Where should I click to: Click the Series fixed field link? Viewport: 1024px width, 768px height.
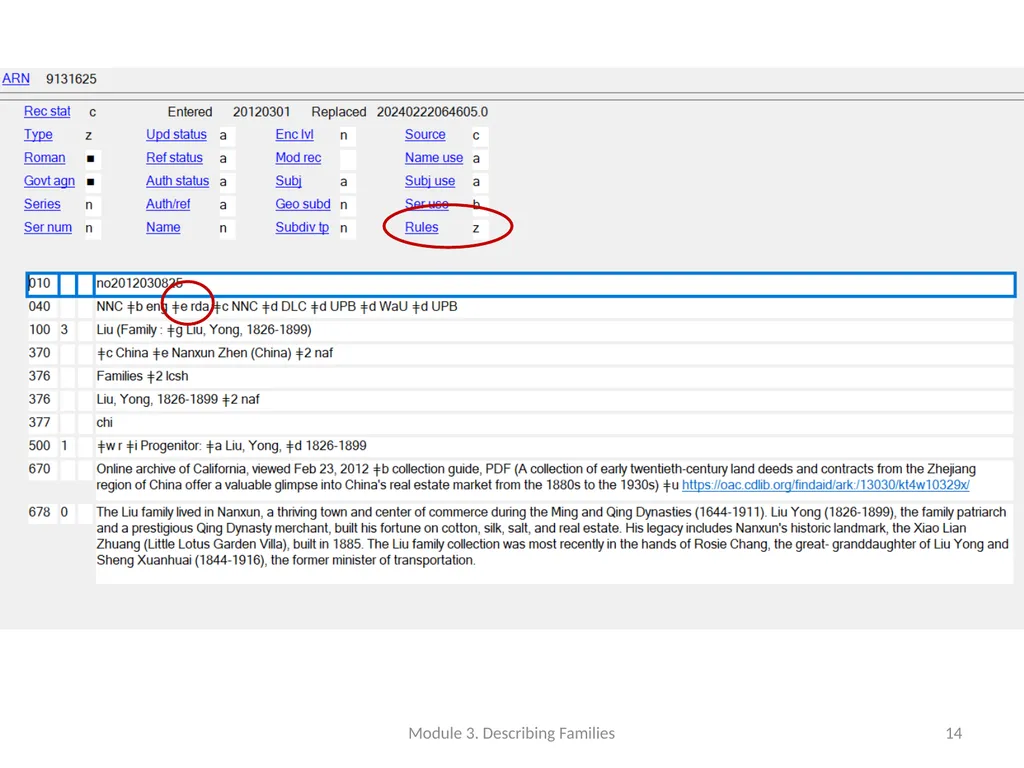pos(42,204)
